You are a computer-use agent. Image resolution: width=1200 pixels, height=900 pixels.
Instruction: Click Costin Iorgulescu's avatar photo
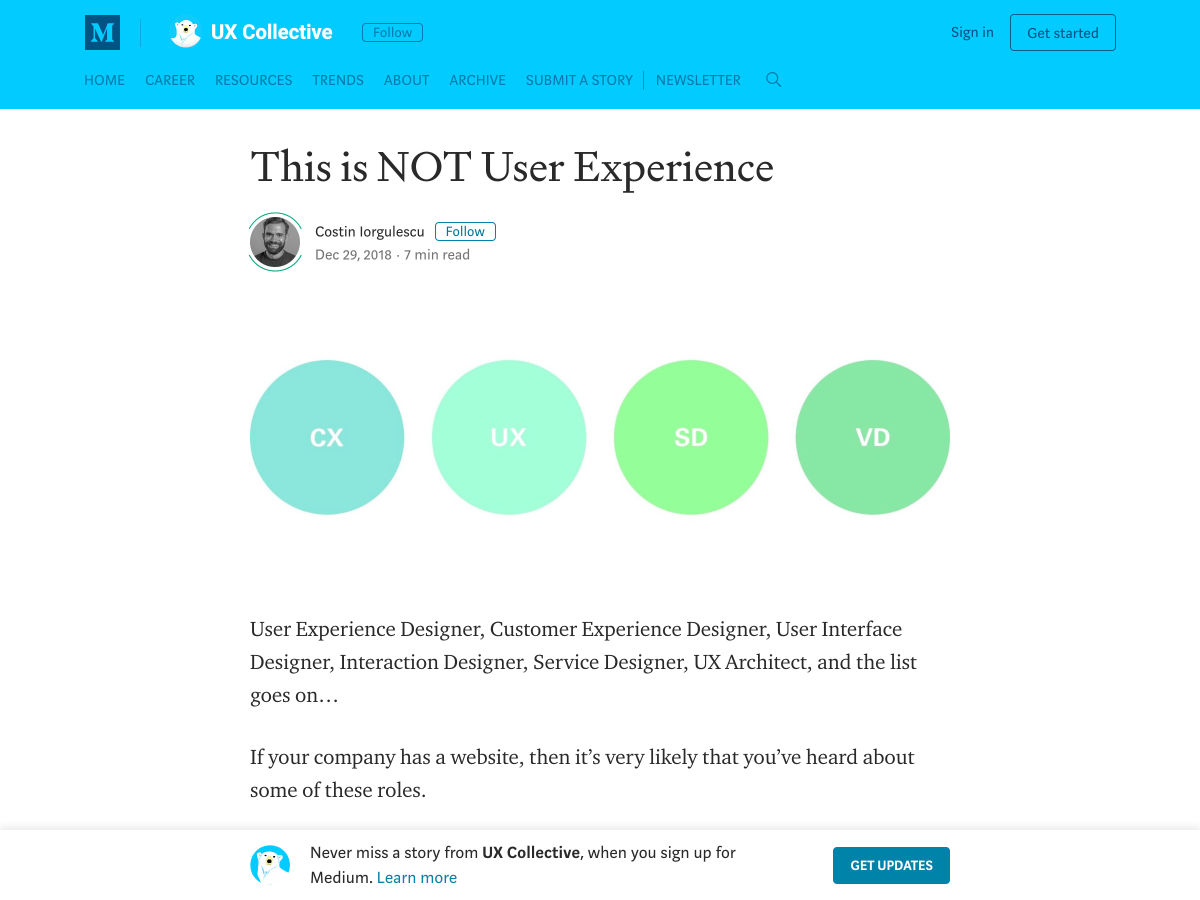click(275, 242)
